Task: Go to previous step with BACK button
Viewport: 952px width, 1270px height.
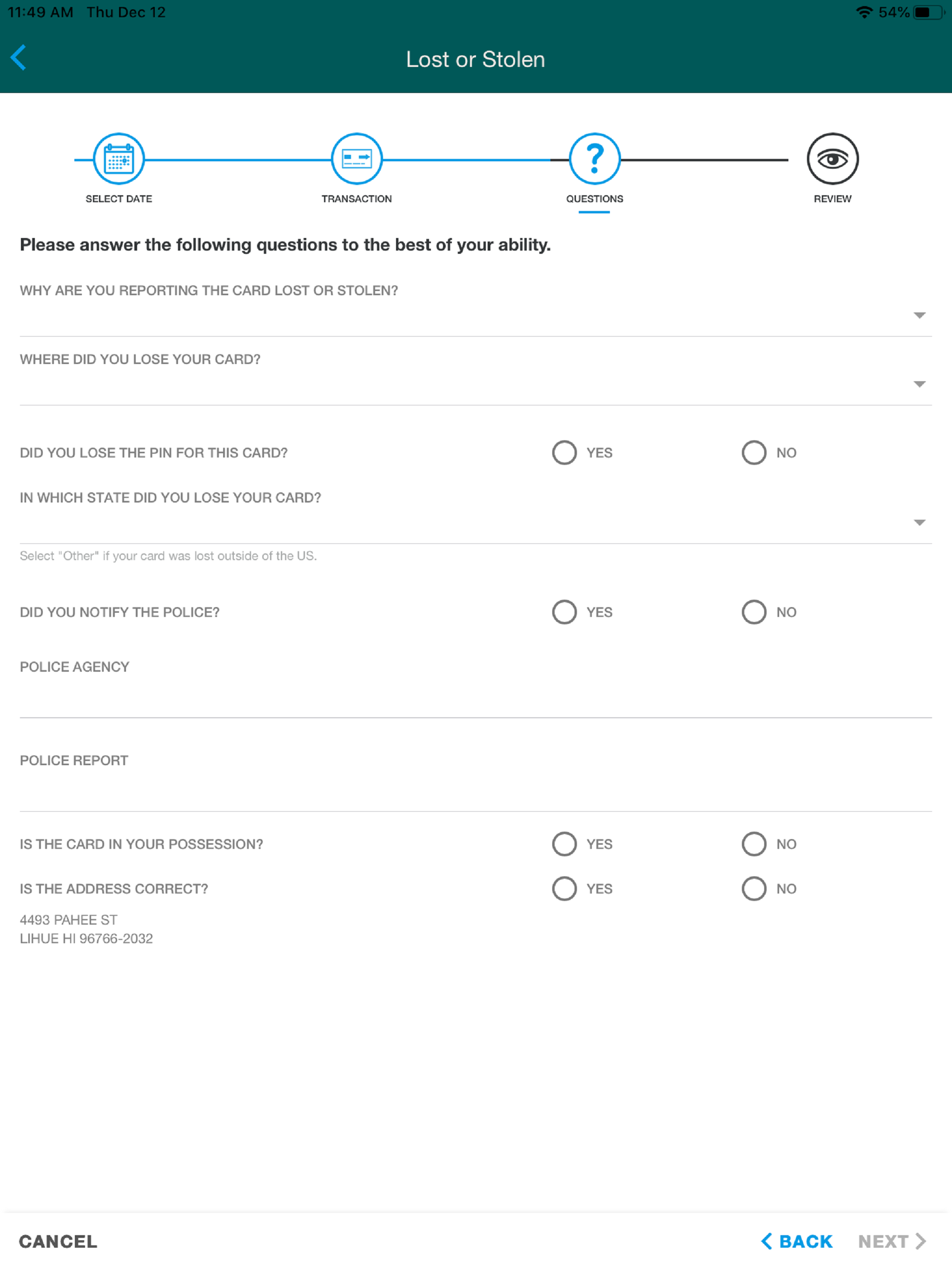Action: (x=797, y=1241)
